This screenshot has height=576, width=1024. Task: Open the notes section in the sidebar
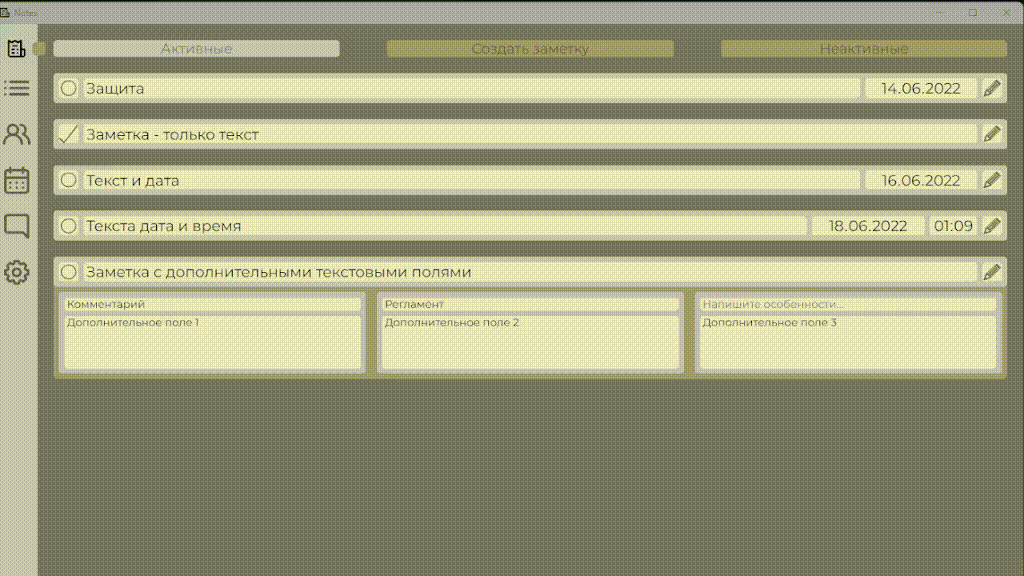[16, 48]
